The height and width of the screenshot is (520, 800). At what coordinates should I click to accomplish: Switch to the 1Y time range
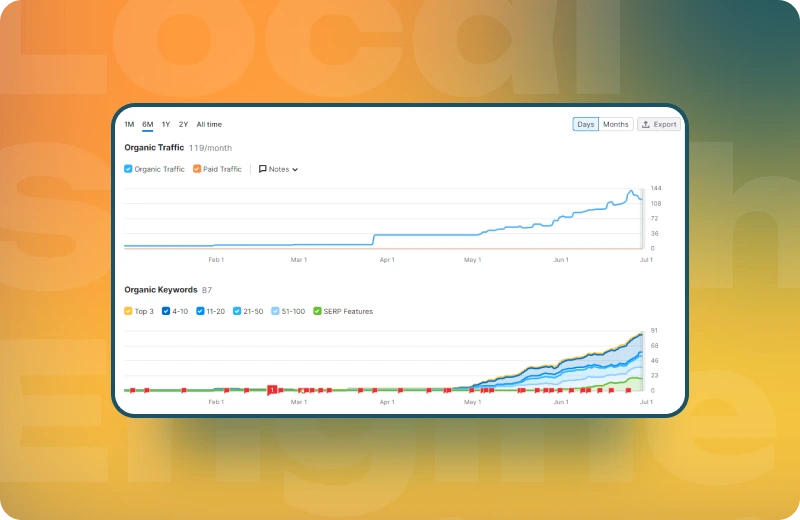pyautogui.click(x=166, y=124)
